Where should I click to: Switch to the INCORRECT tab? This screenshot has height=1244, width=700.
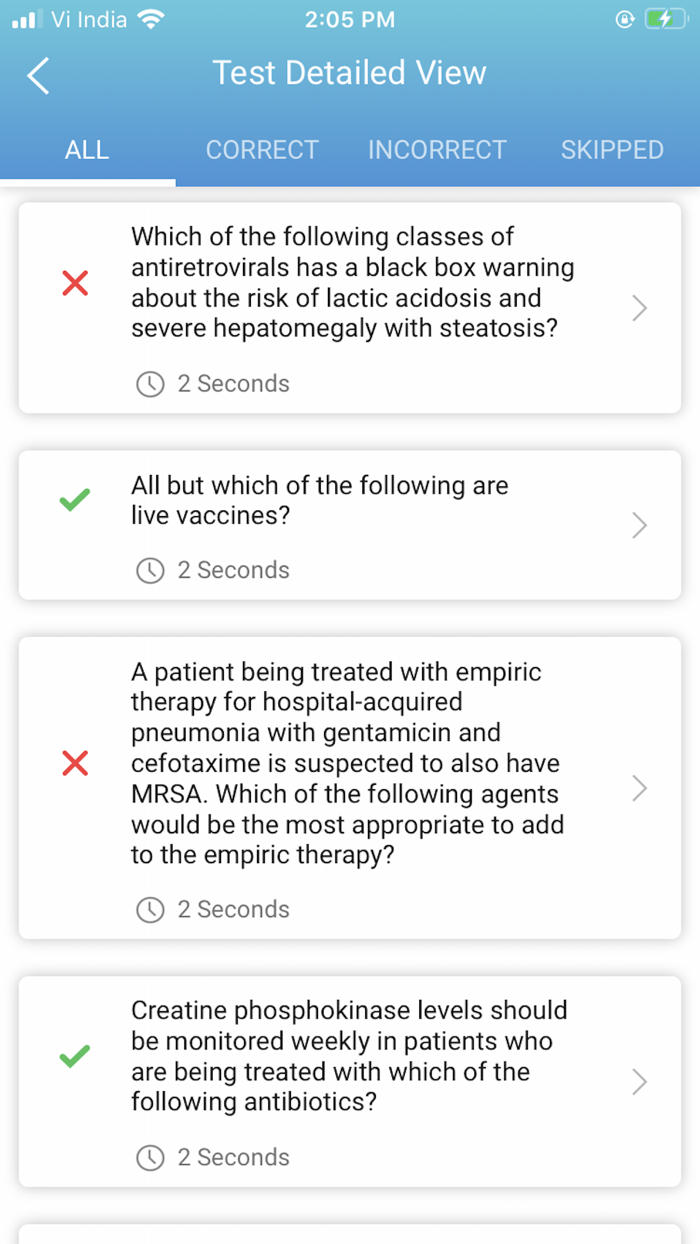[437, 150]
